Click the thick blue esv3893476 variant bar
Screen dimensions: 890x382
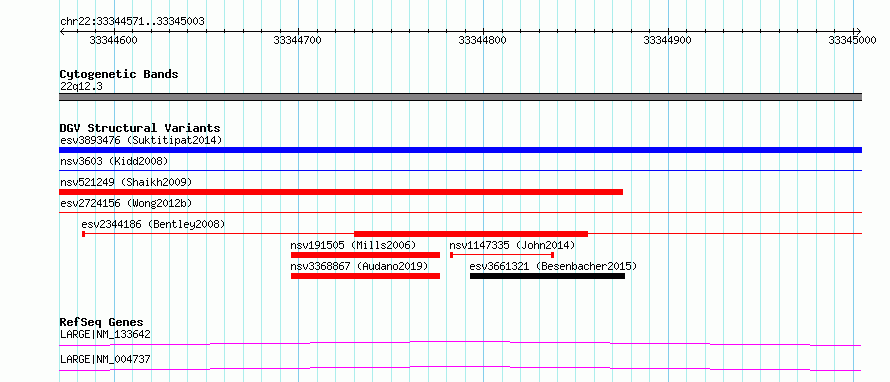coord(460,150)
